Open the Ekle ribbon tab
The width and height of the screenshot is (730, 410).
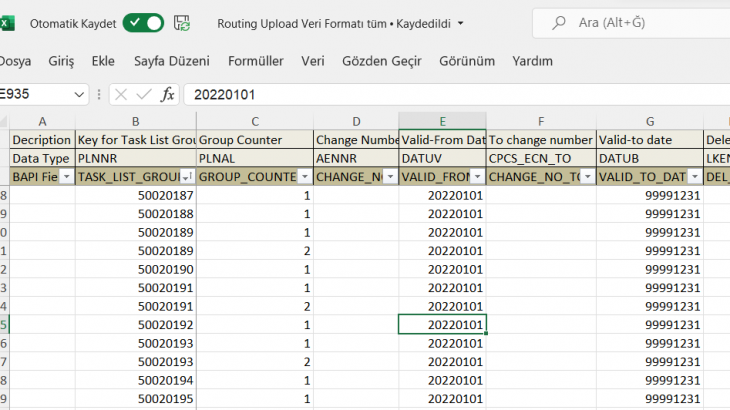(103, 61)
